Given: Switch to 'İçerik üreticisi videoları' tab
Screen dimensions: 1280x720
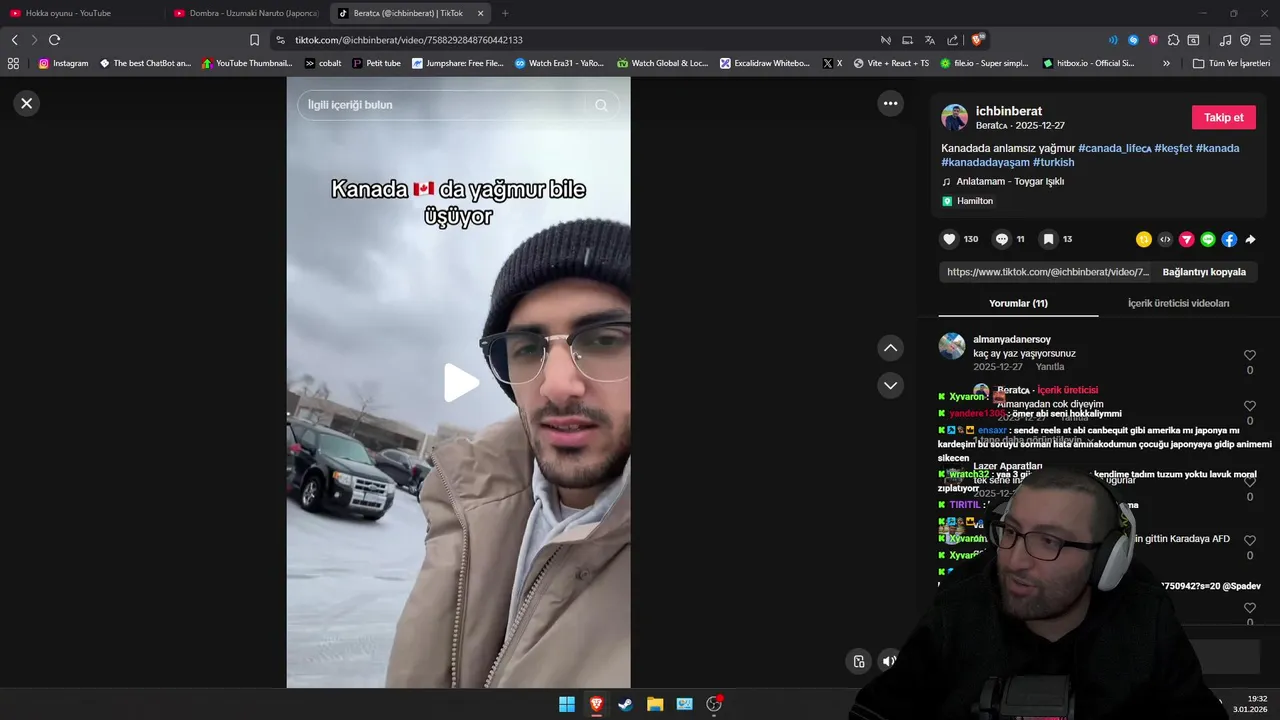Looking at the screenshot, I should [1178, 303].
